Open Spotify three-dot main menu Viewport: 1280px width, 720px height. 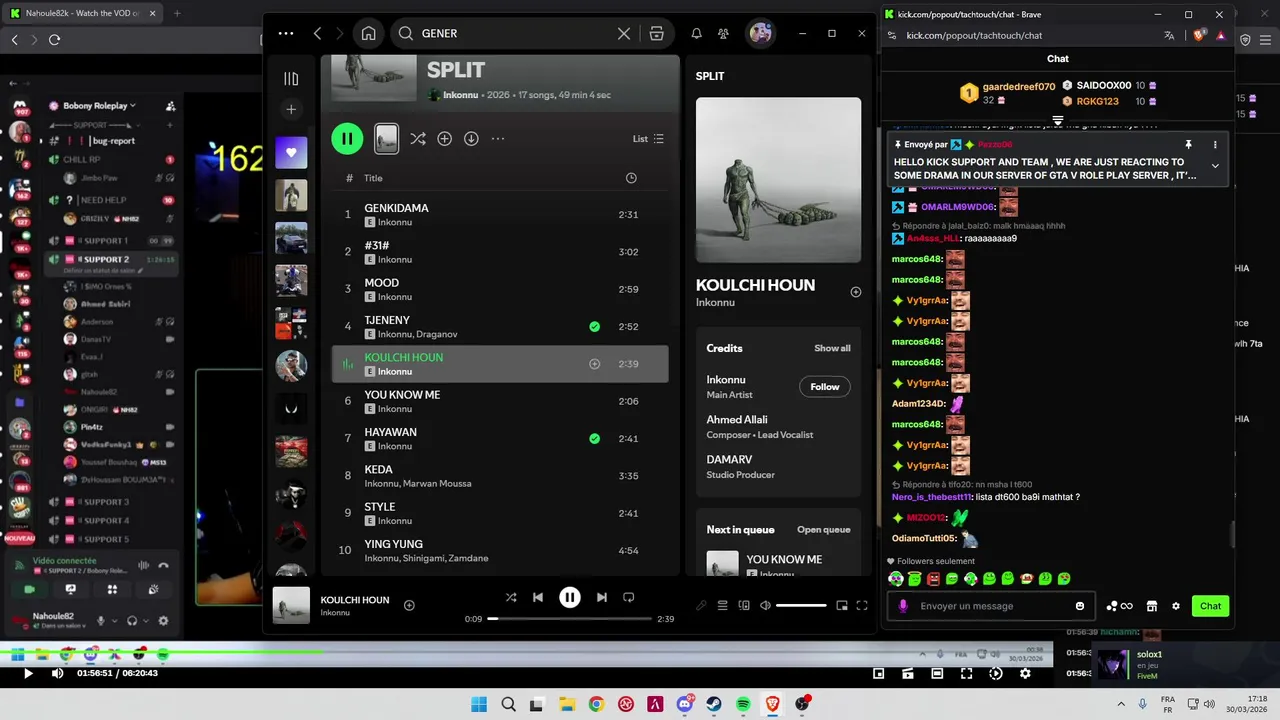click(286, 33)
